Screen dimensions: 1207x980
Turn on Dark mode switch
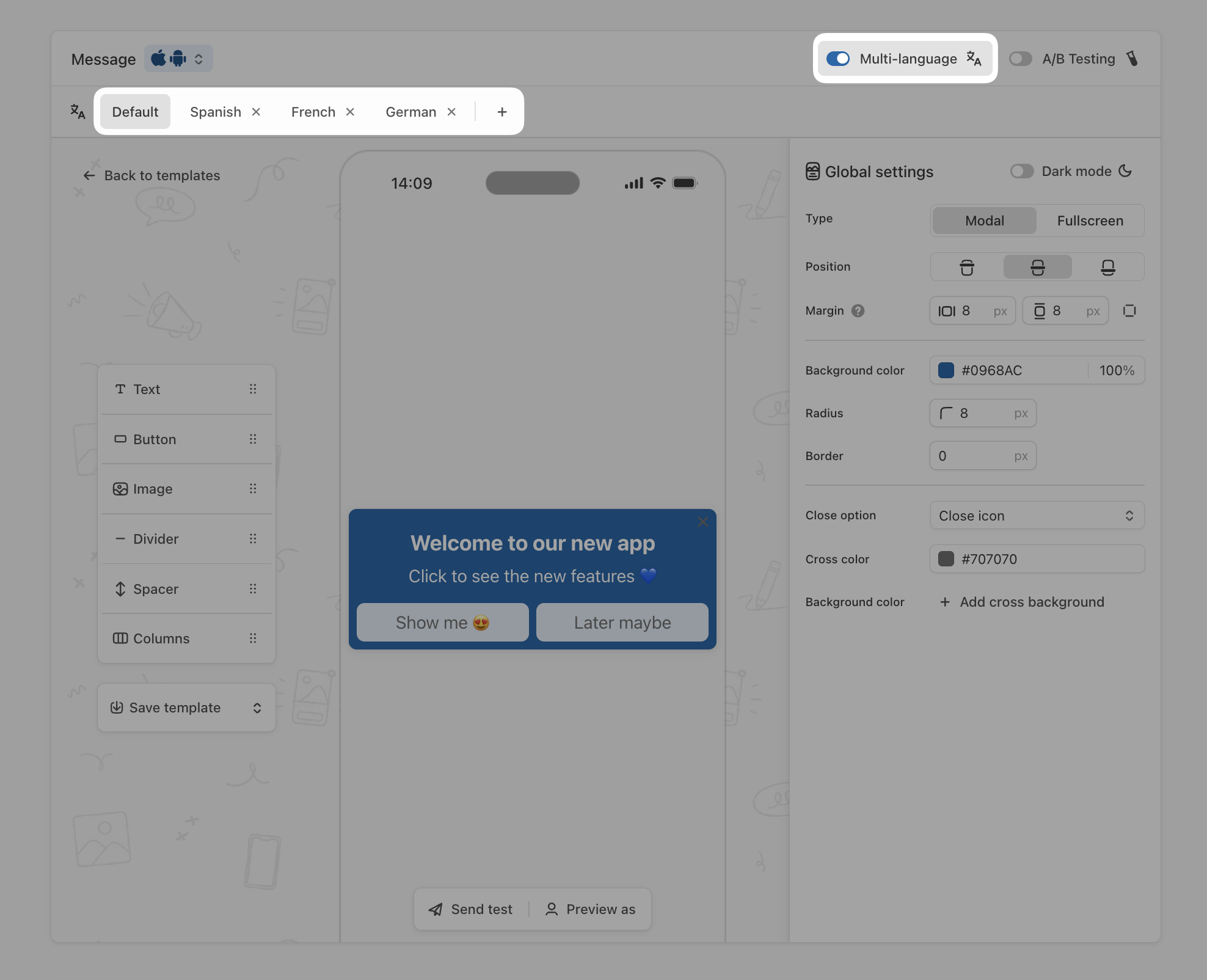tap(1021, 172)
